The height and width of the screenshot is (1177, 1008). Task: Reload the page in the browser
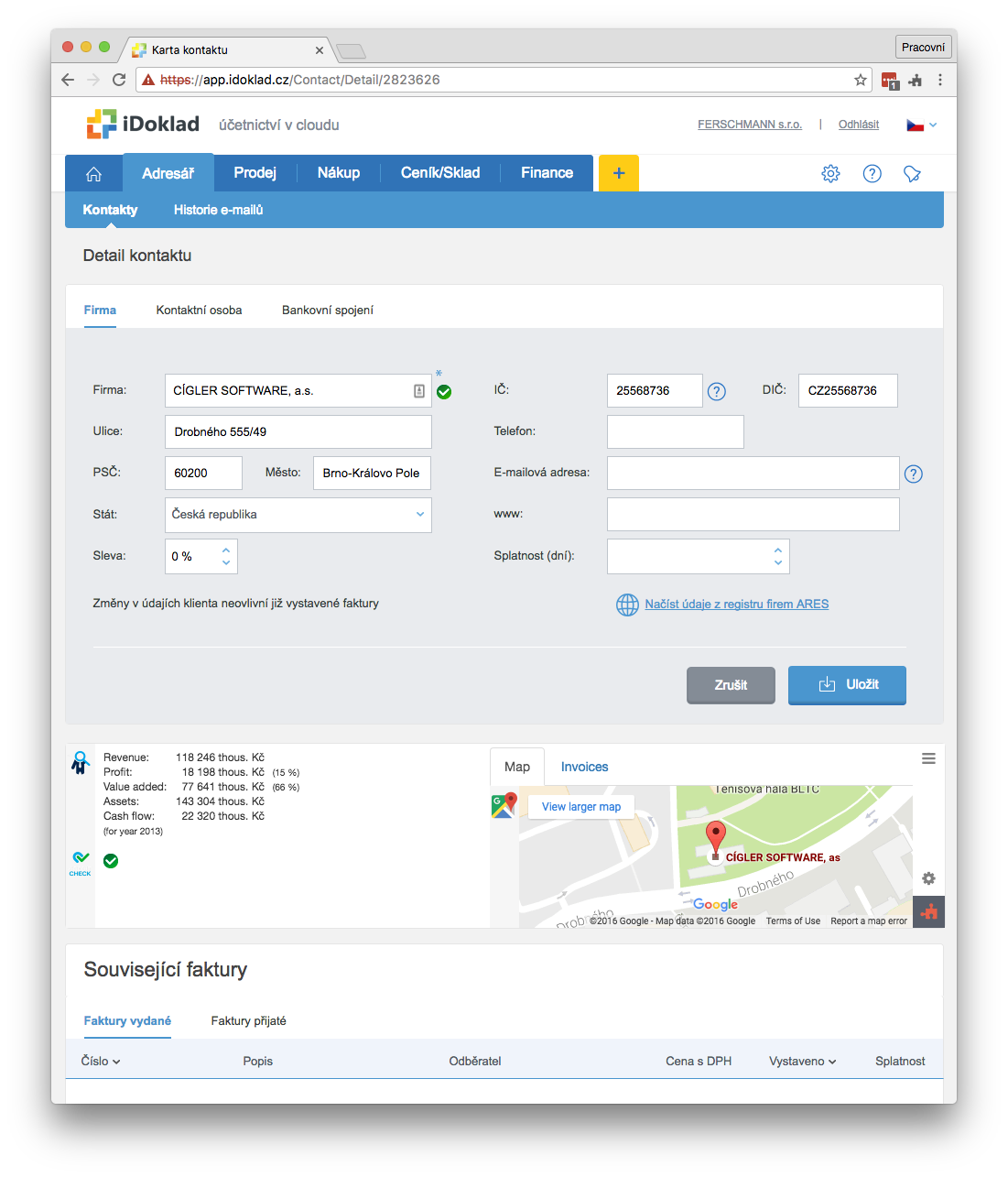[x=119, y=80]
